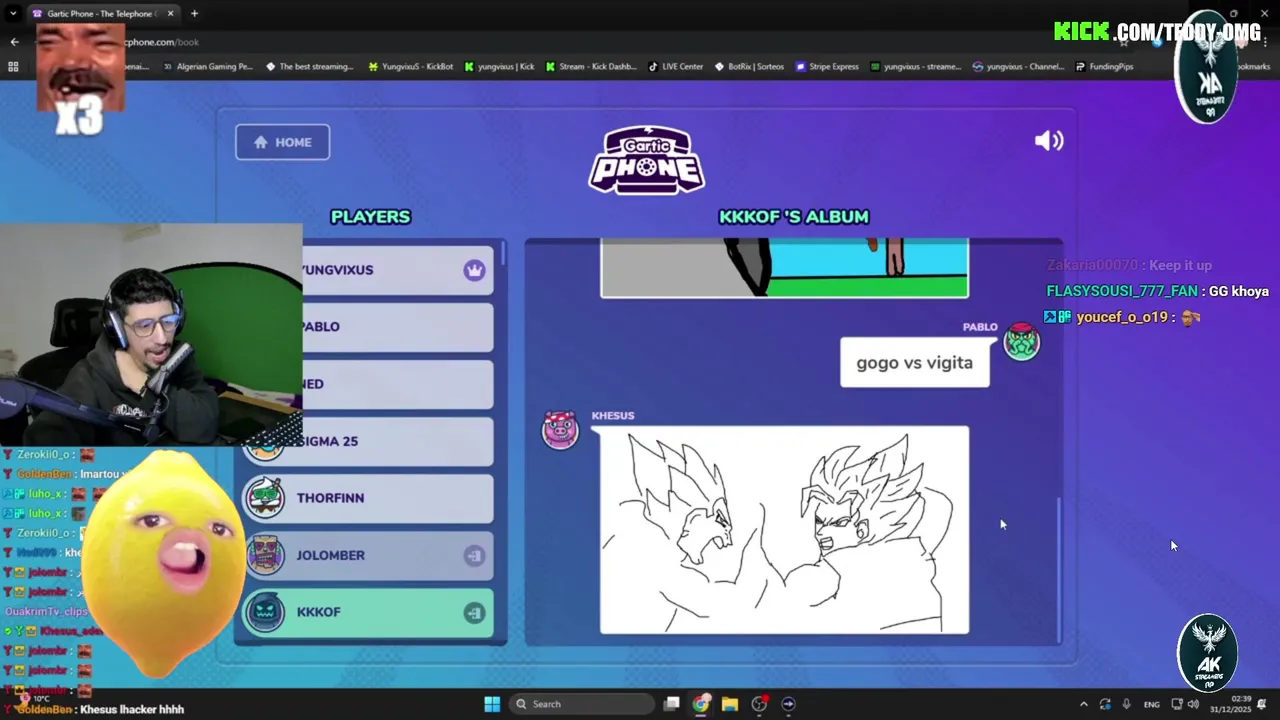Open the notifications bell icon

[x=1262, y=704]
